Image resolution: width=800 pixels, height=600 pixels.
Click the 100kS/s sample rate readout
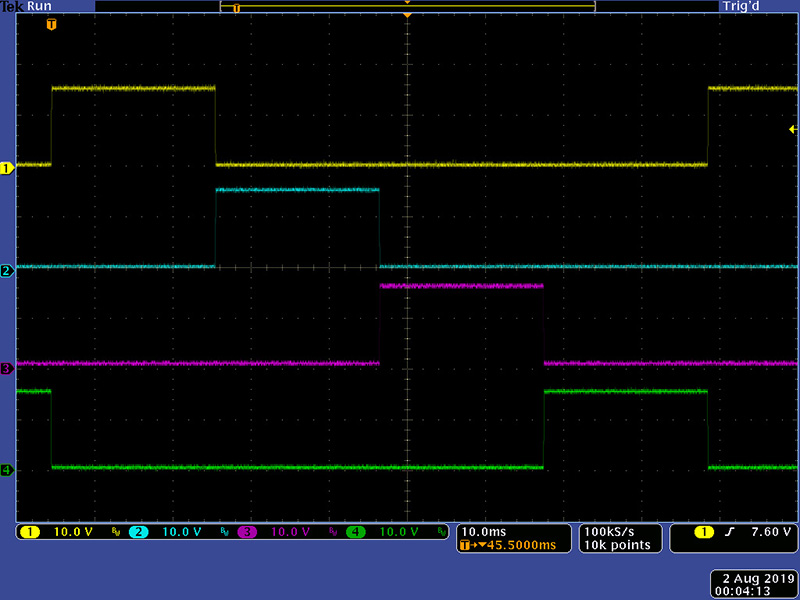click(x=608, y=530)
